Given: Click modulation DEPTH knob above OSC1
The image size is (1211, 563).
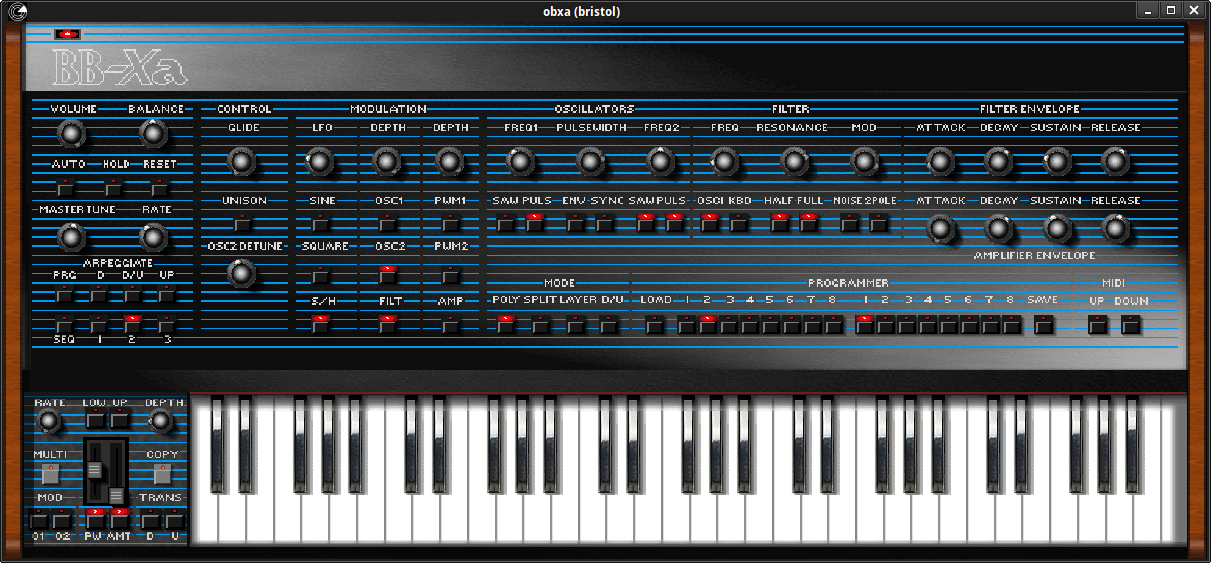Looking at the screenshot, I should click(387, 160).
